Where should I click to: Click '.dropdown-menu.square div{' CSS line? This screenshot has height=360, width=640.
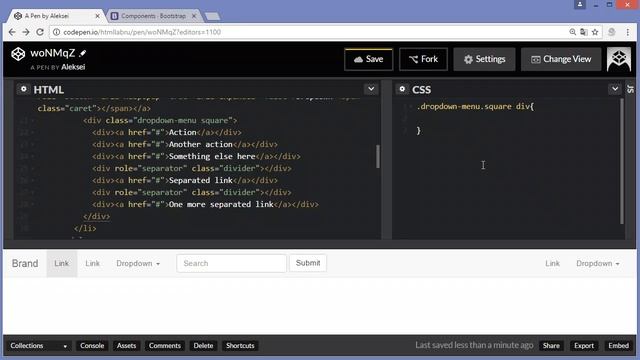click(x=476, y=107)
